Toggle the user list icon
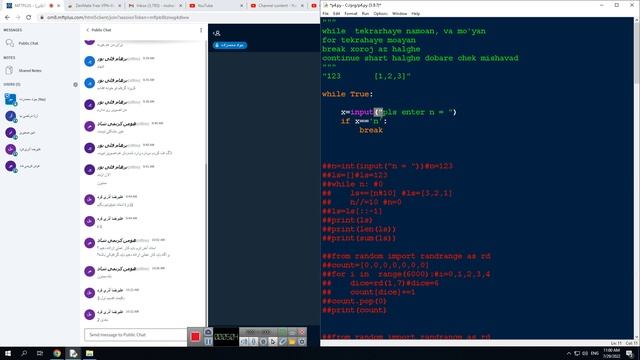The height and width of the screenshot is (360, 640). pos(217,33)
